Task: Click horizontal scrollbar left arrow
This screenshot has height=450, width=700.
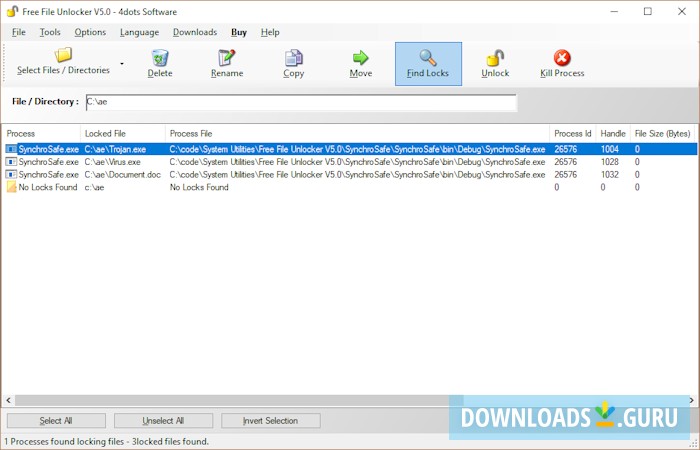Action: click(8, 400)
